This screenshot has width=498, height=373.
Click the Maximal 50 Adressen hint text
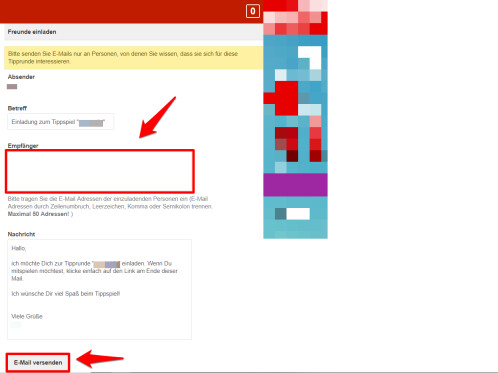click(38, 214)
